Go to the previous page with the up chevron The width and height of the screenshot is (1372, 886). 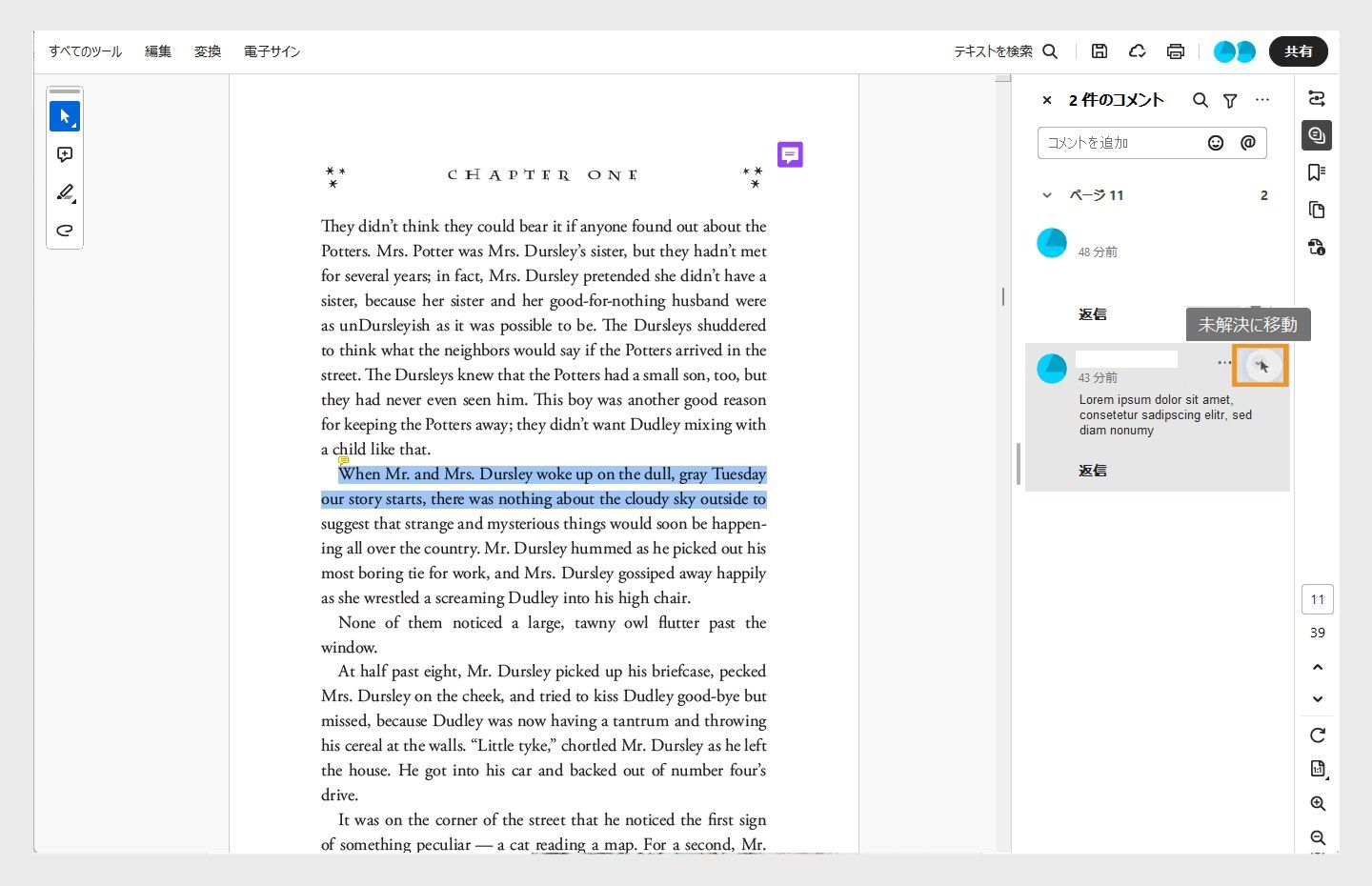pos(1318,667)
